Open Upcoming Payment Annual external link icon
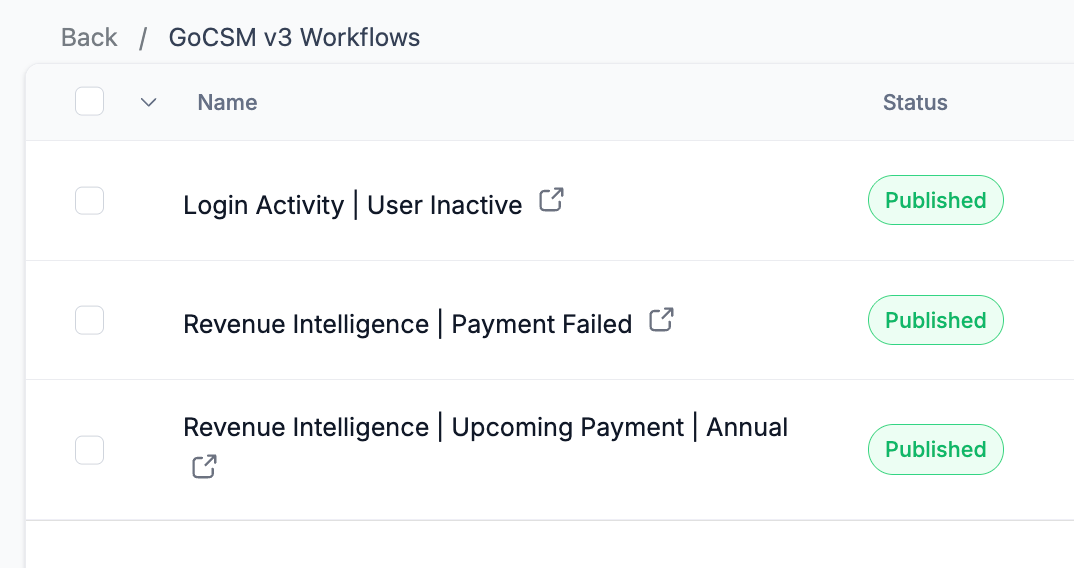This screenshot has width=1074, height=568. [204, 467]
